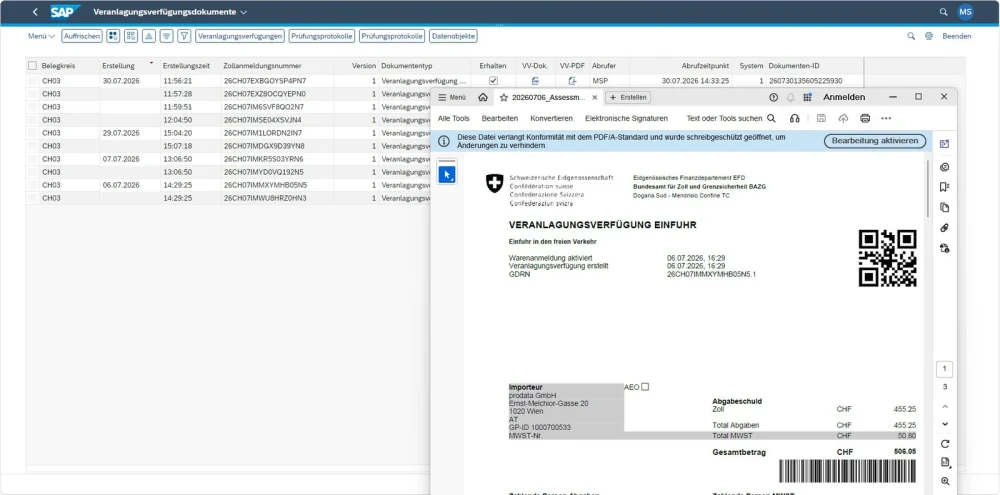Click Anmelden in Acrobat

coord(844,98)
